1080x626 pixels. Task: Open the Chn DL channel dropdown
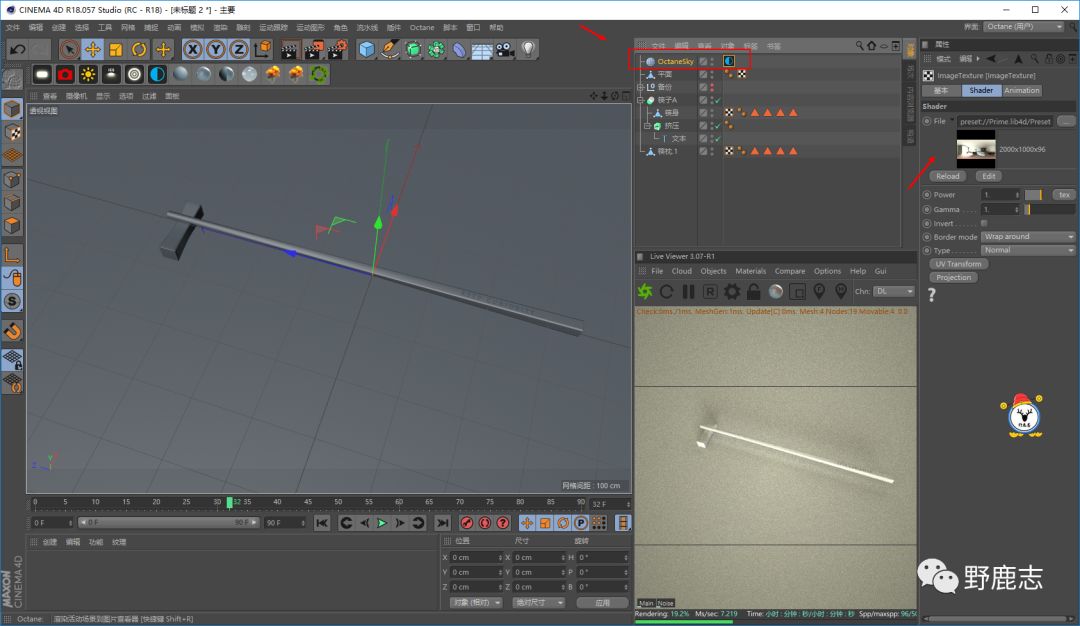point(896,291)
